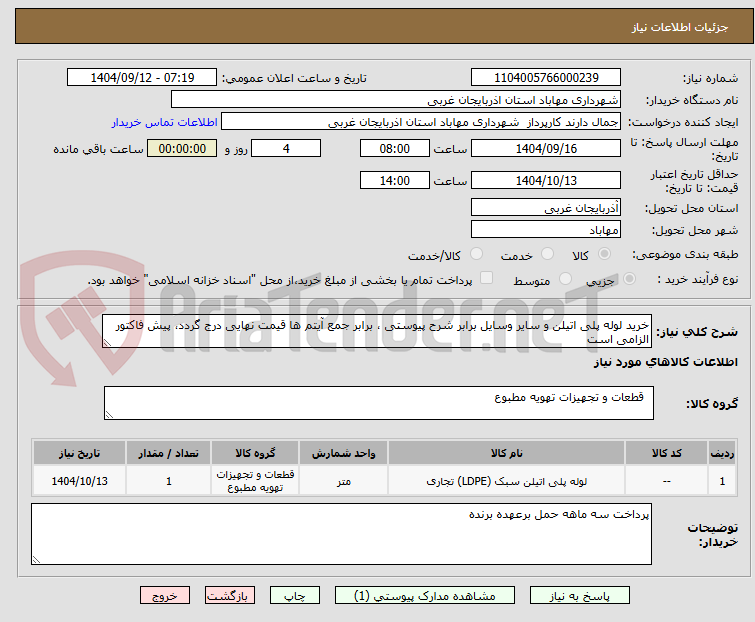Screen dimensions: 755x622
Task: Click the 'واحد شمارش' column header
Action: coord(343,453)
